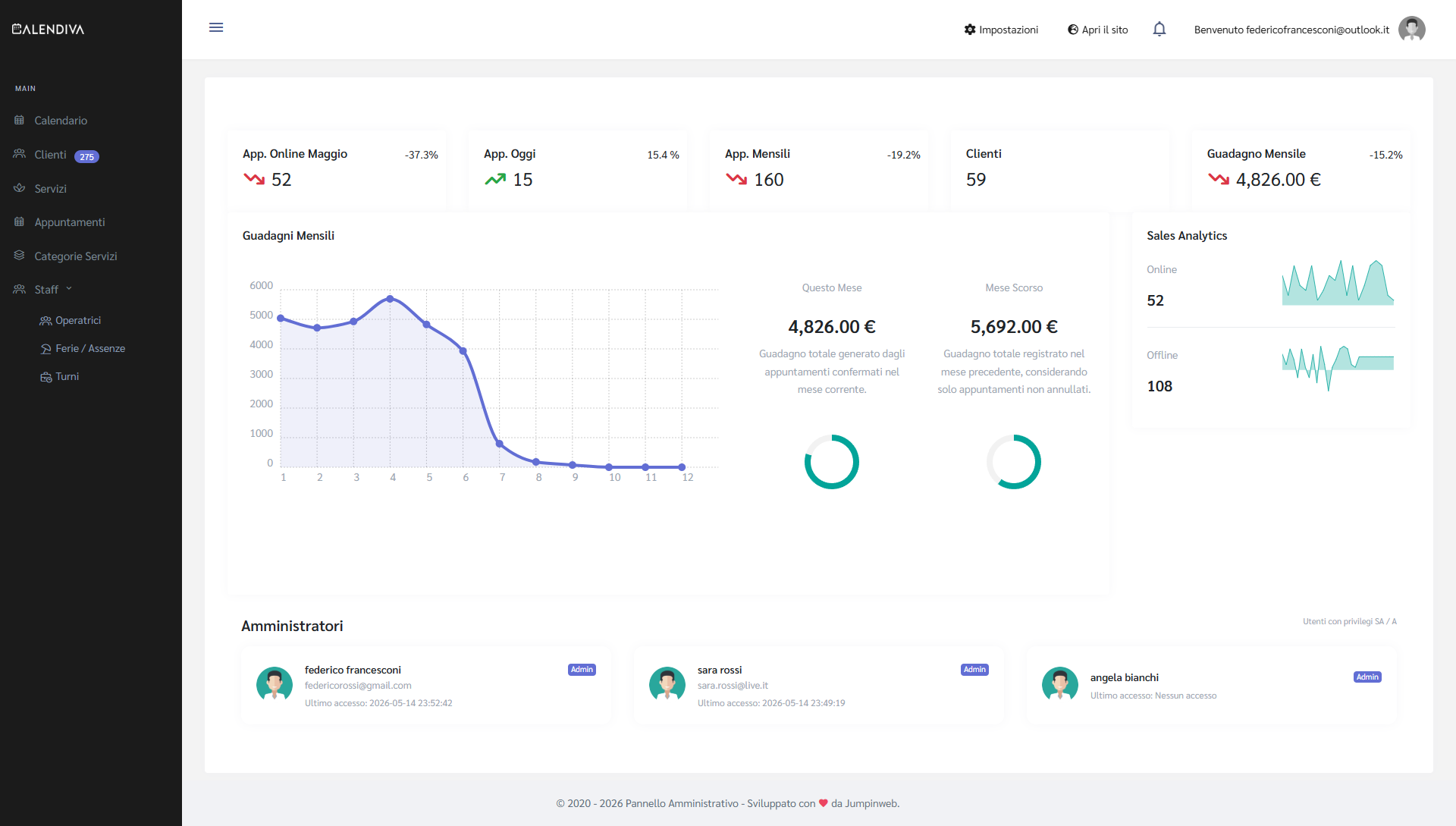Click sara.rossi@live.it email
This screenshot has width=1456, height=826.
tap(733, 686)
